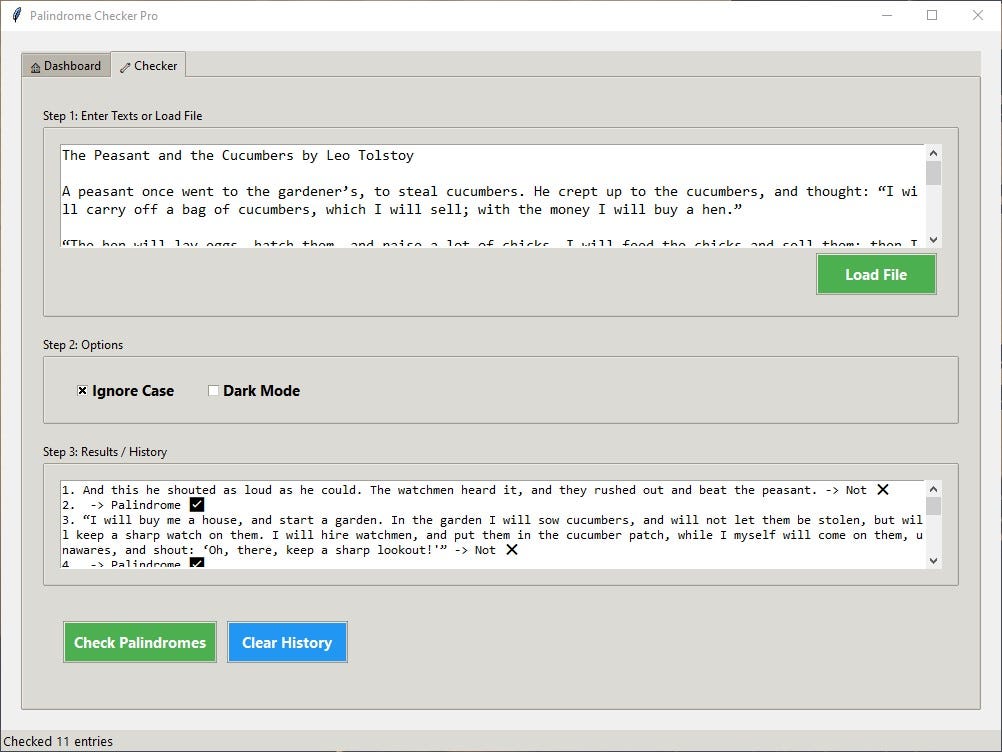The height and width of the screenshot is (752, 1002).
Task: Click the title 'The Peasant and the Cucumbers'
Action: coord(178,155)
